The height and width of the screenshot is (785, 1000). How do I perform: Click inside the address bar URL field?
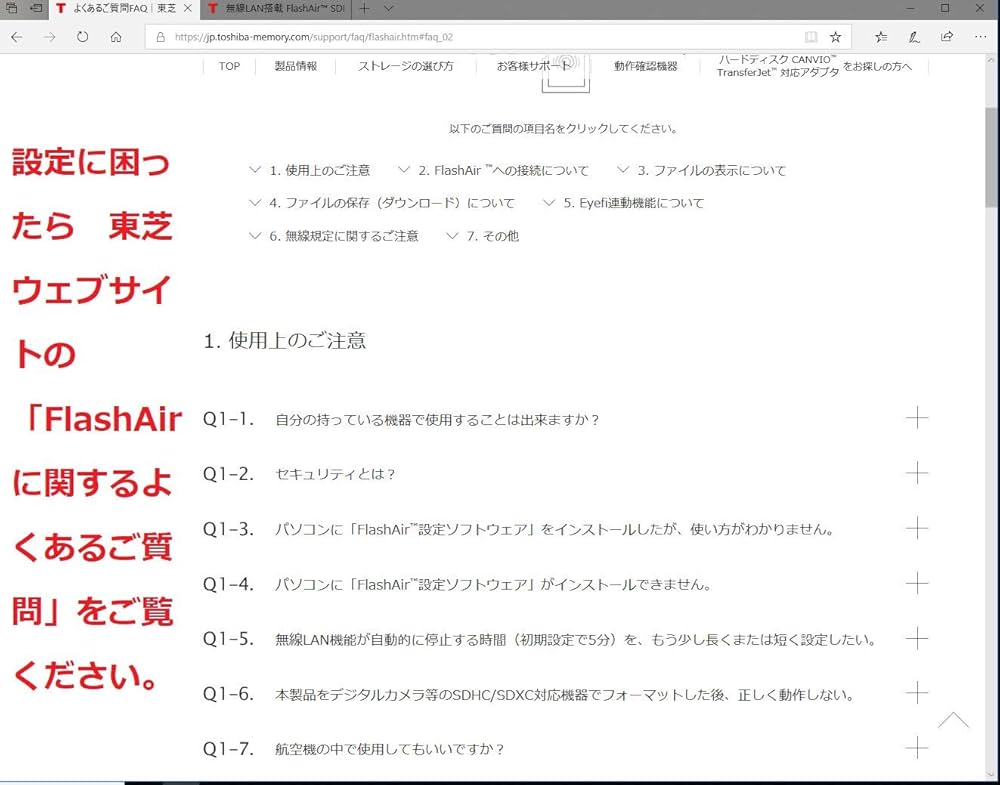tap(400, 37)
